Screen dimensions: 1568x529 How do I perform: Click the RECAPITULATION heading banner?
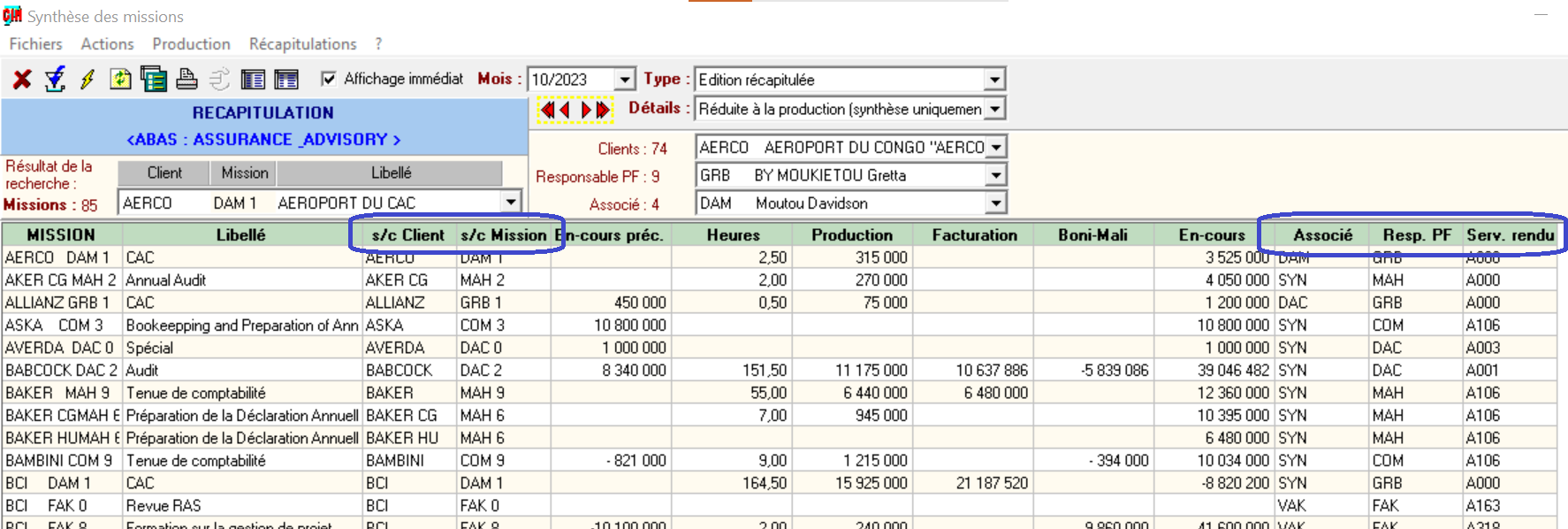tap(263, 112)
